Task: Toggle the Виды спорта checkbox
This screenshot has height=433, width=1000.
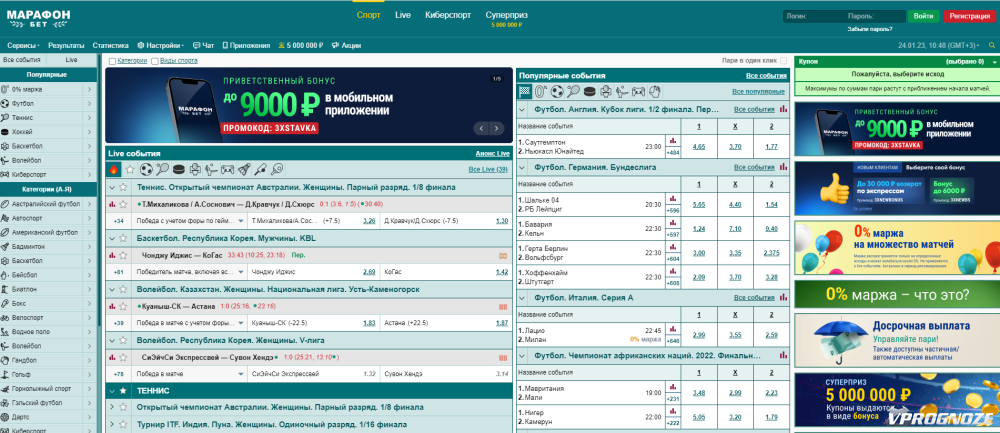Action: pos(154,61)
